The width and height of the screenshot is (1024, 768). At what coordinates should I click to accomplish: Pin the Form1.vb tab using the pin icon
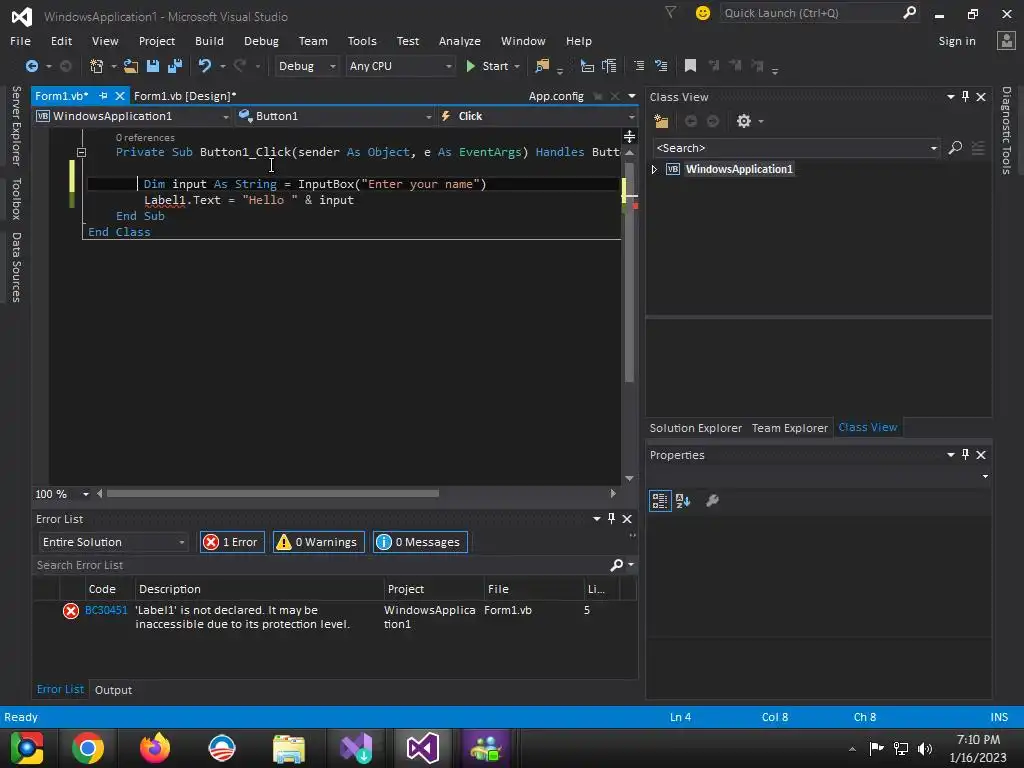(x=103, y=96)
